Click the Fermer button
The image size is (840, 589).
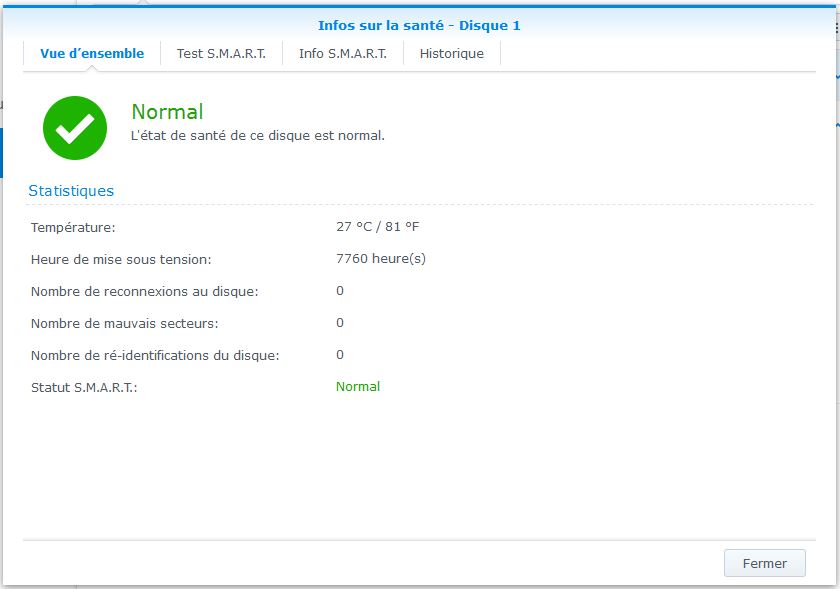764,563
